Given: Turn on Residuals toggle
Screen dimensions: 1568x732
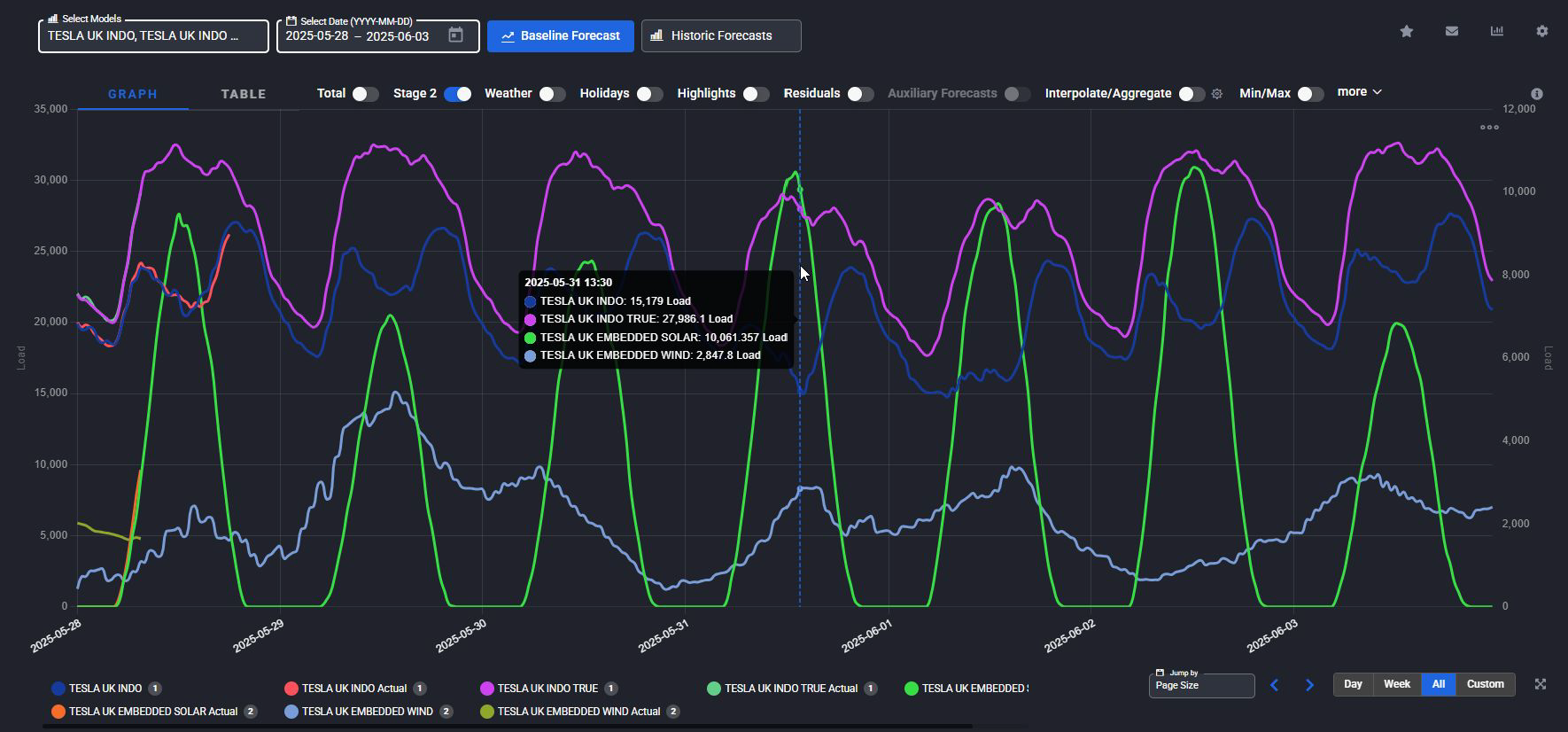Looking at the screenshot, I should [860, 94].
